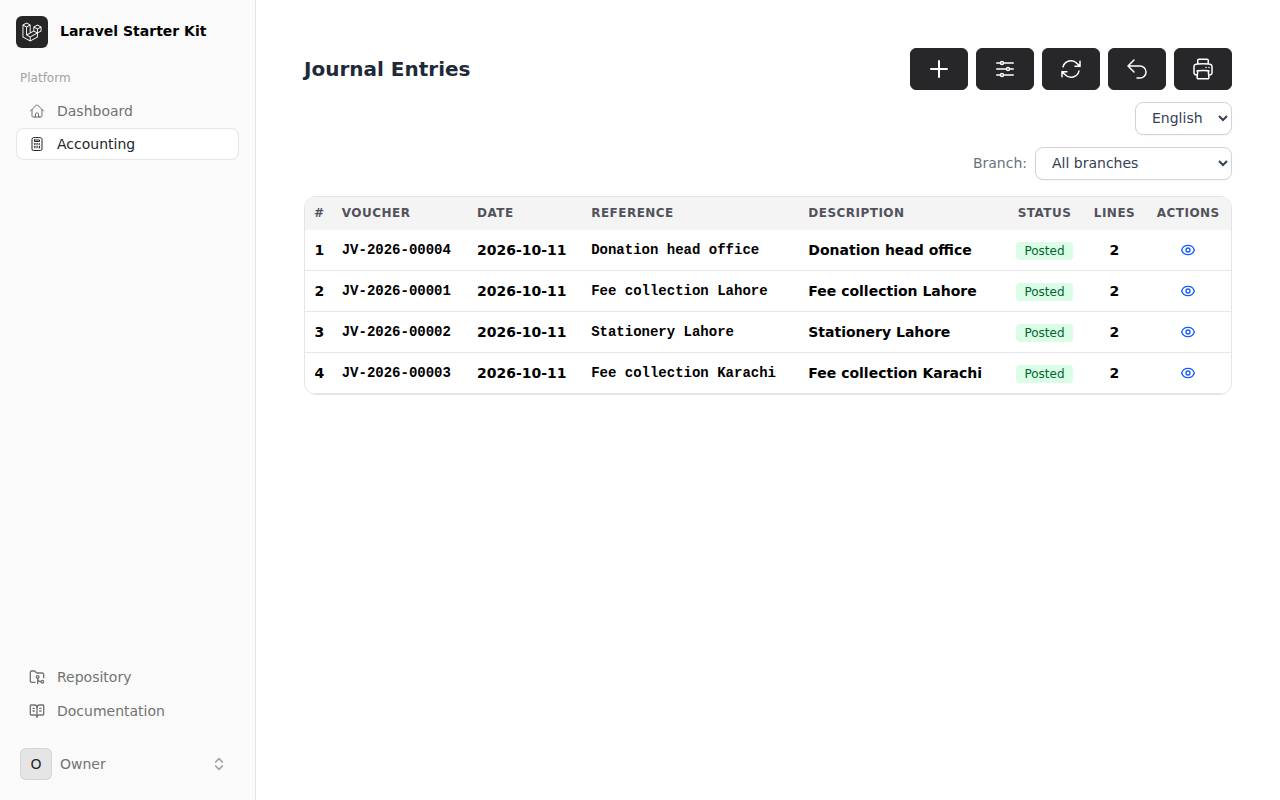Screen dimensions: 1280x800
Task: Click voucher JV-2026-00003
Action: [x=396, y=373]
